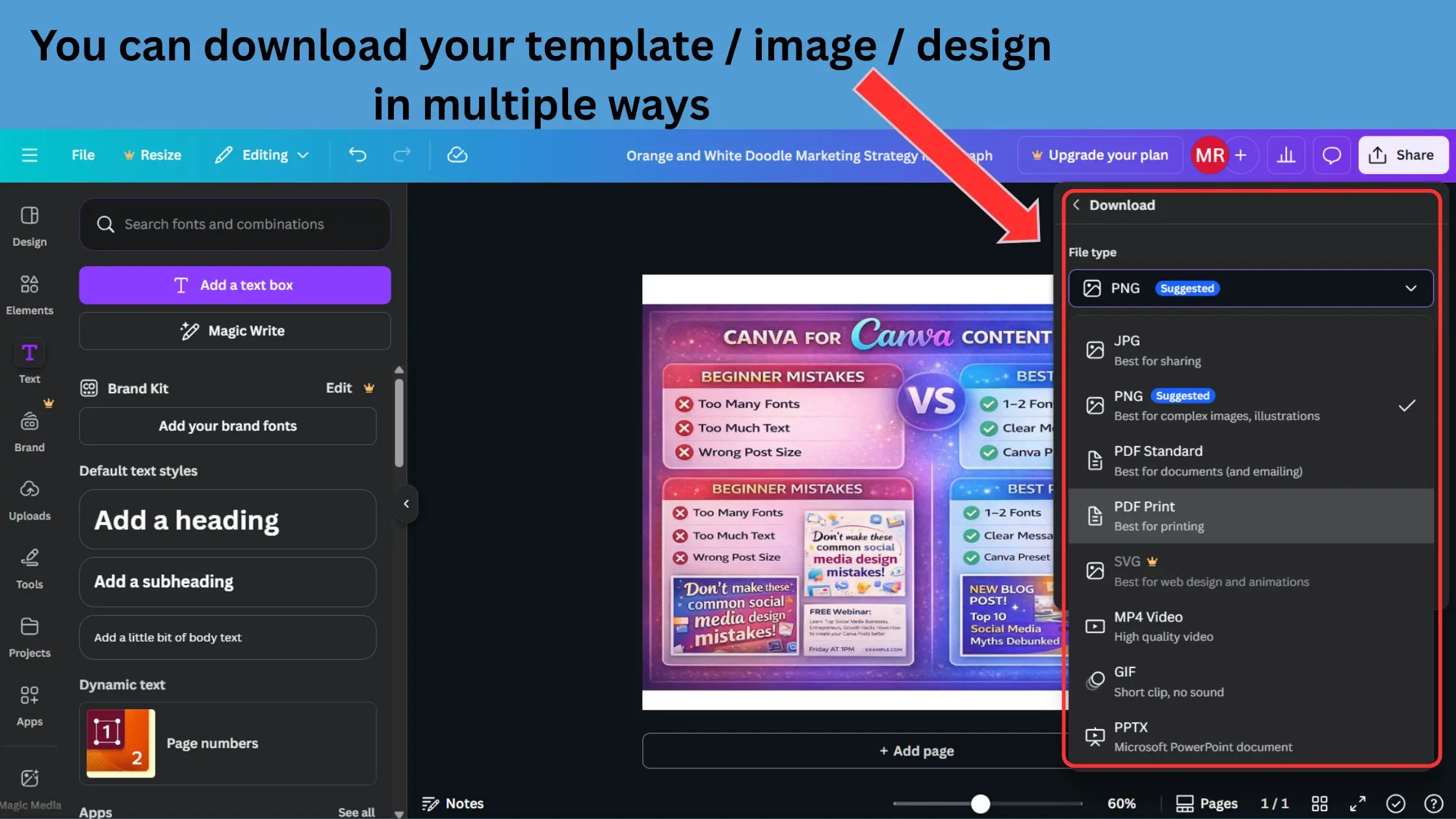Open the Magic Media sidebar app
Viewport: 1456px width, 819px height.
click(x=29, y=789)
